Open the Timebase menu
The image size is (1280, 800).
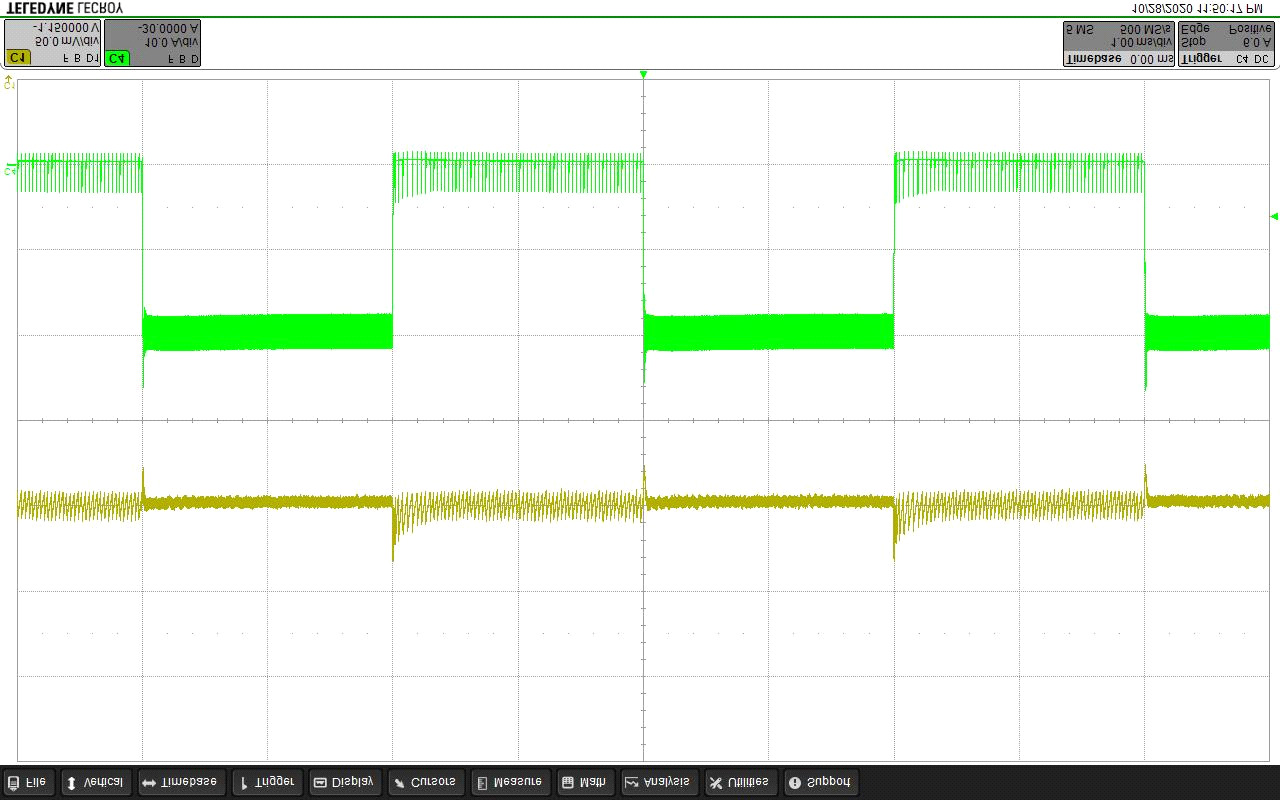click(x=180, y=782)
